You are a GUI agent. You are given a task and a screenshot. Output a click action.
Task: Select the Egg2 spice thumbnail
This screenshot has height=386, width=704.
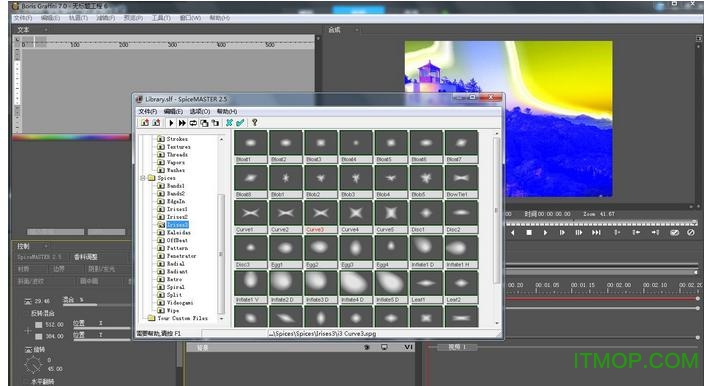click(x=321, y=252)
